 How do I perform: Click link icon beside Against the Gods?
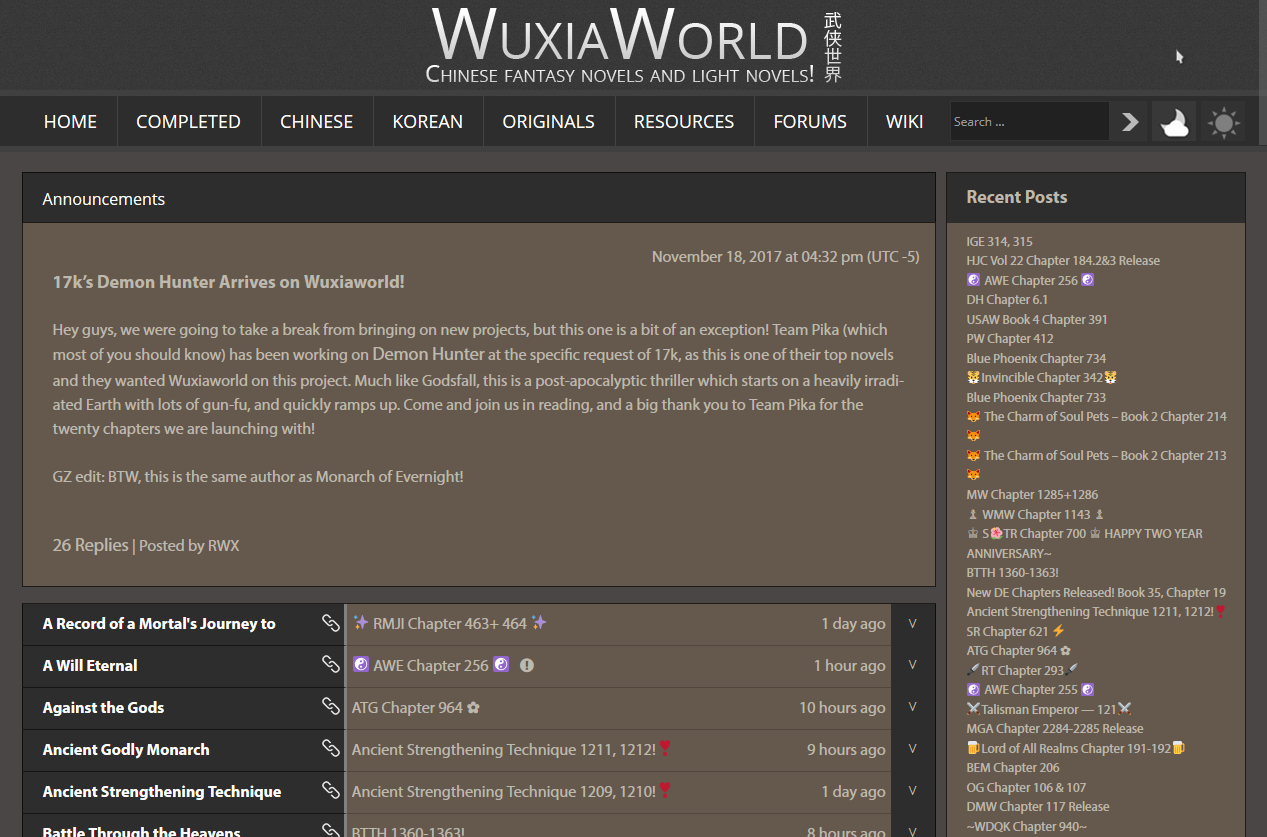point(331,707)
